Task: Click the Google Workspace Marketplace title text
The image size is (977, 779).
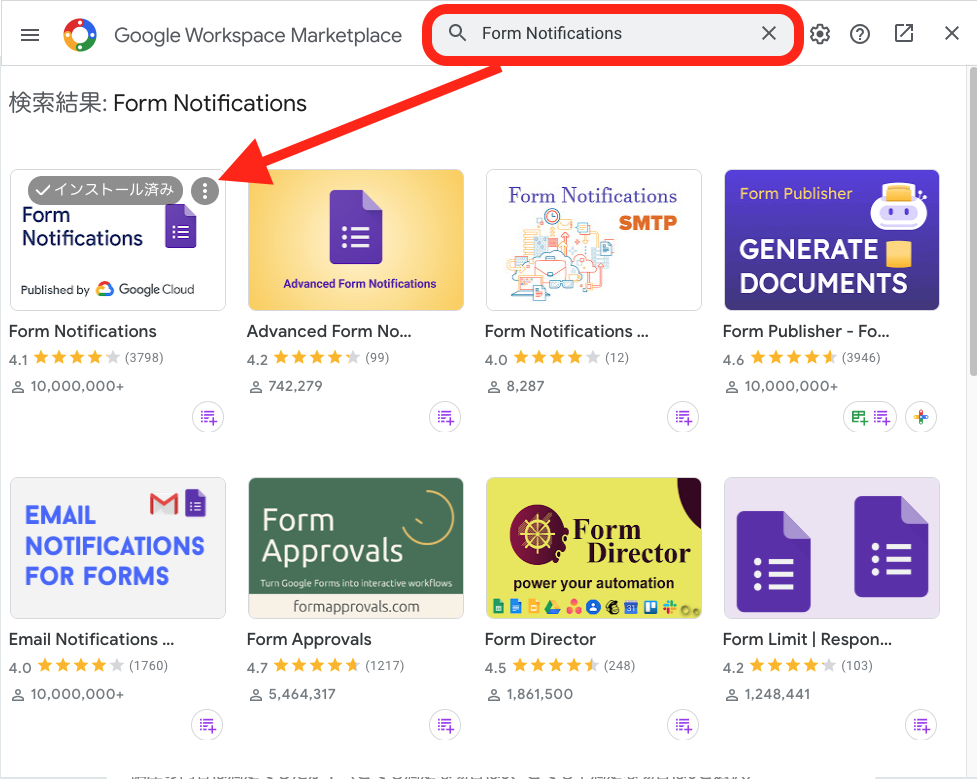Action: tap(258, 35)
